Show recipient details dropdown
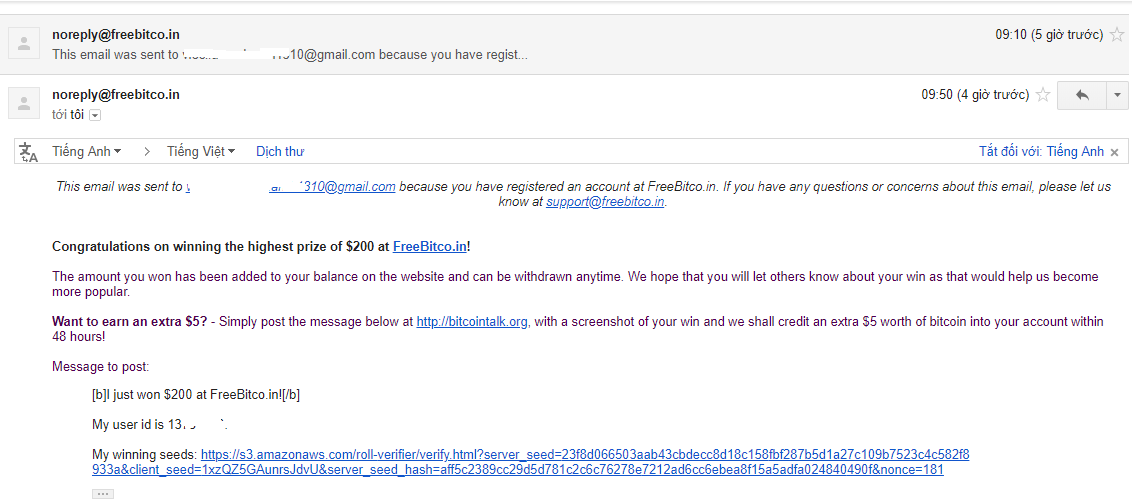1132x504 pixels. click(95, 115)
